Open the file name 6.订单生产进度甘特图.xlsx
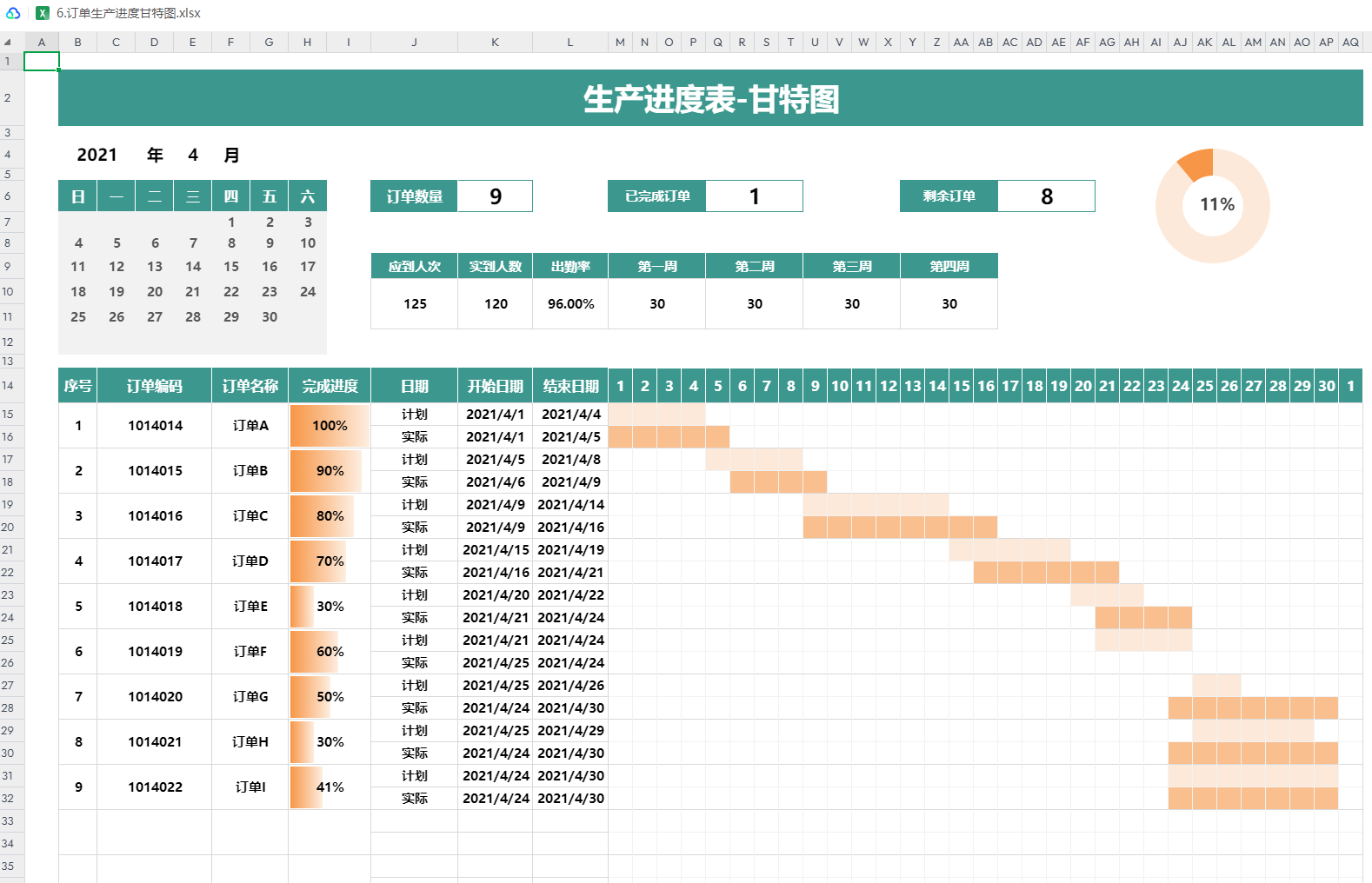 [x=129, y=13]
